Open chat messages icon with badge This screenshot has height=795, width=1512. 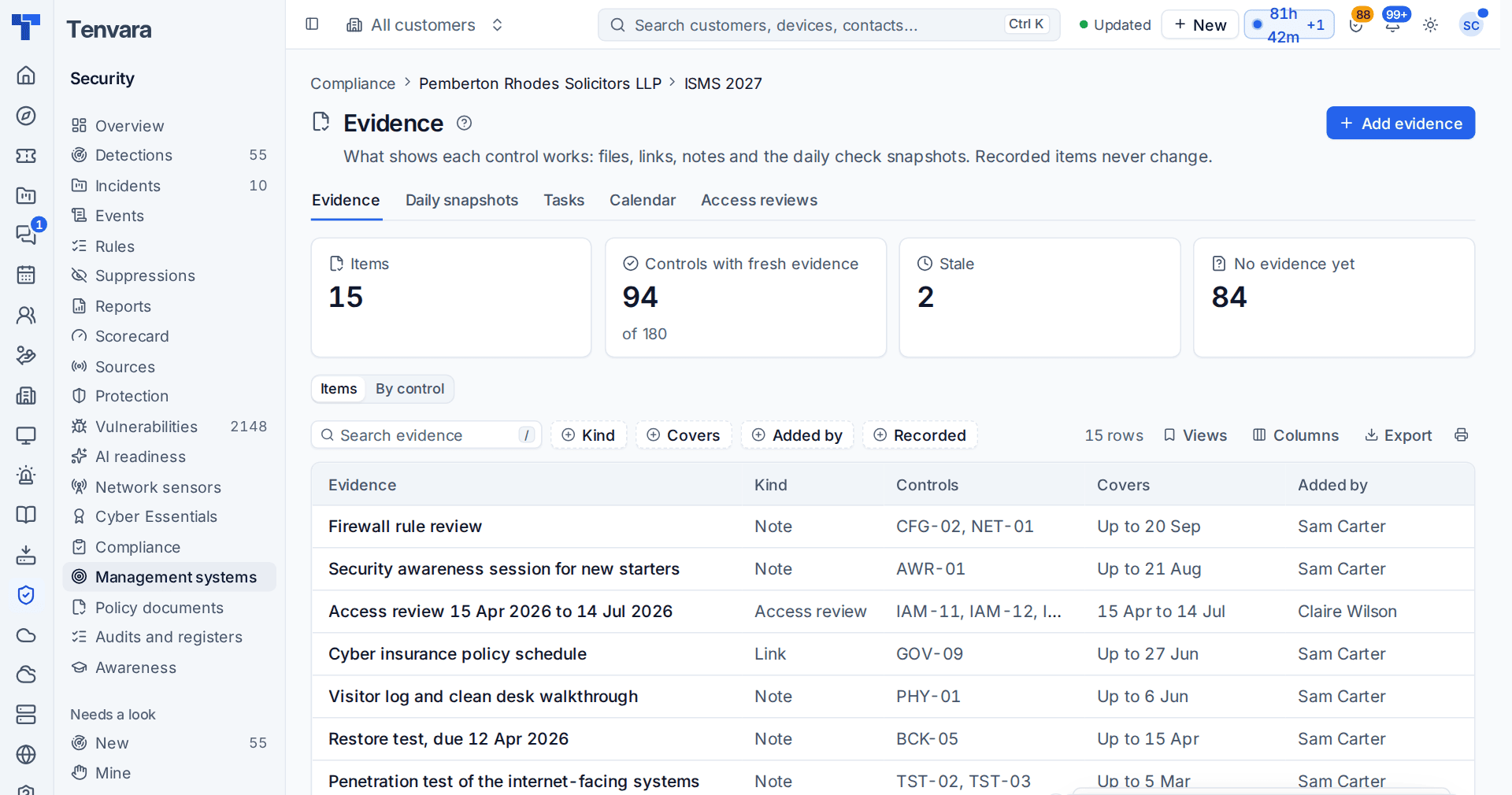26,234
